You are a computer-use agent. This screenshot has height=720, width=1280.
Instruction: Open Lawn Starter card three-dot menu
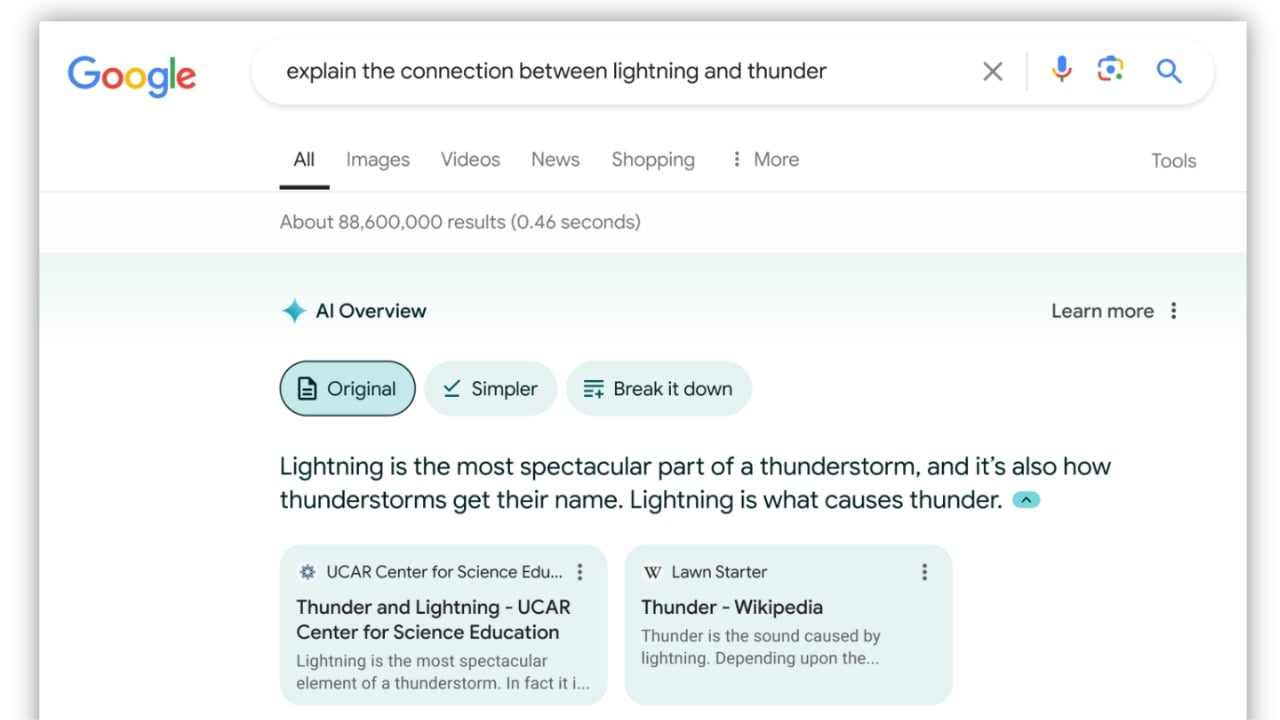click(x=924, y=572)
